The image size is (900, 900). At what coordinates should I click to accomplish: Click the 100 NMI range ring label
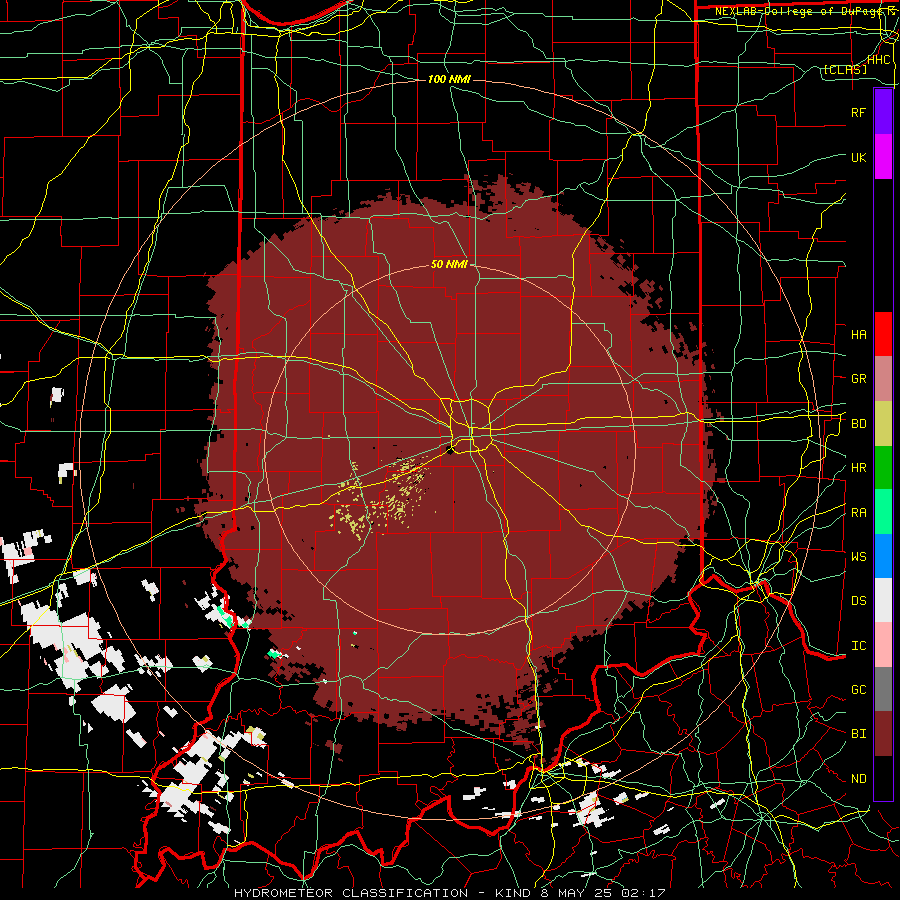pos(449,79)
